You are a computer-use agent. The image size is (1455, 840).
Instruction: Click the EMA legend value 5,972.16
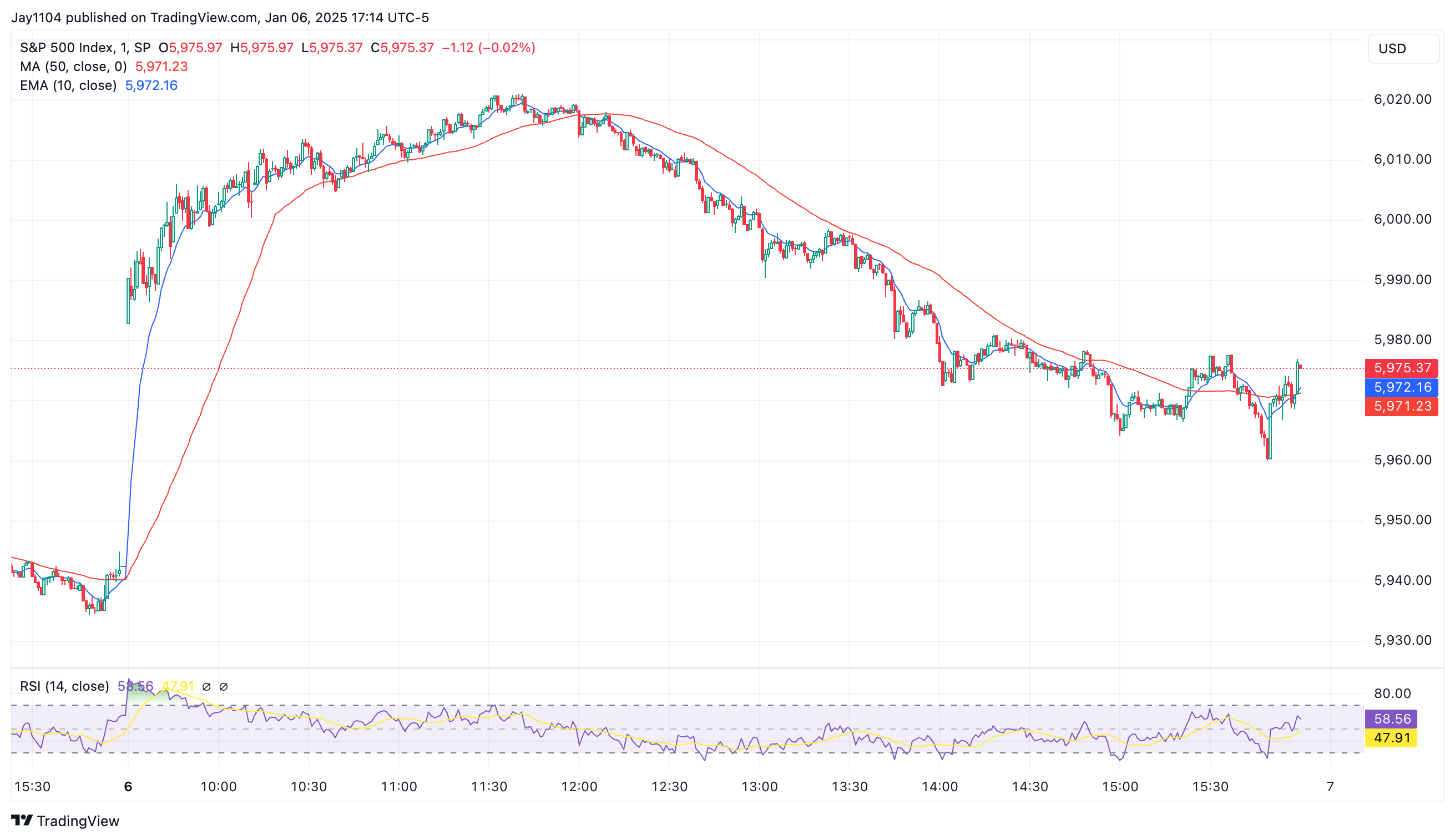[x=151, y=85]
